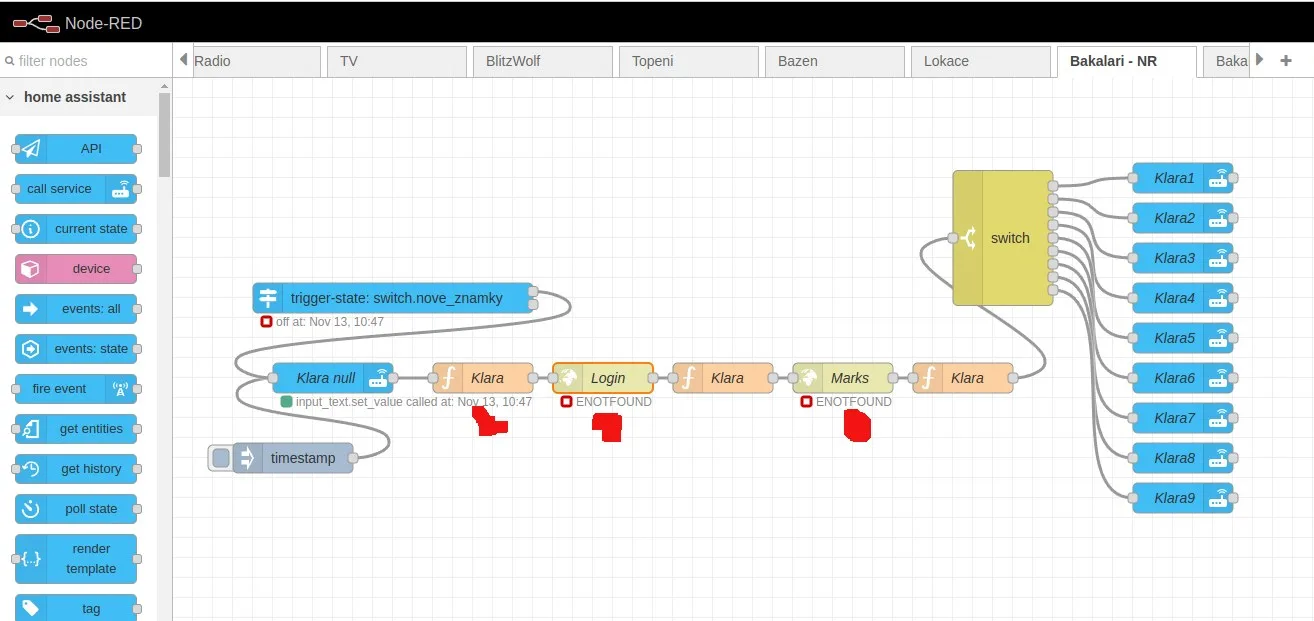
Task: Click the trigger-state node signpost icon
Action: click(268, 298)
